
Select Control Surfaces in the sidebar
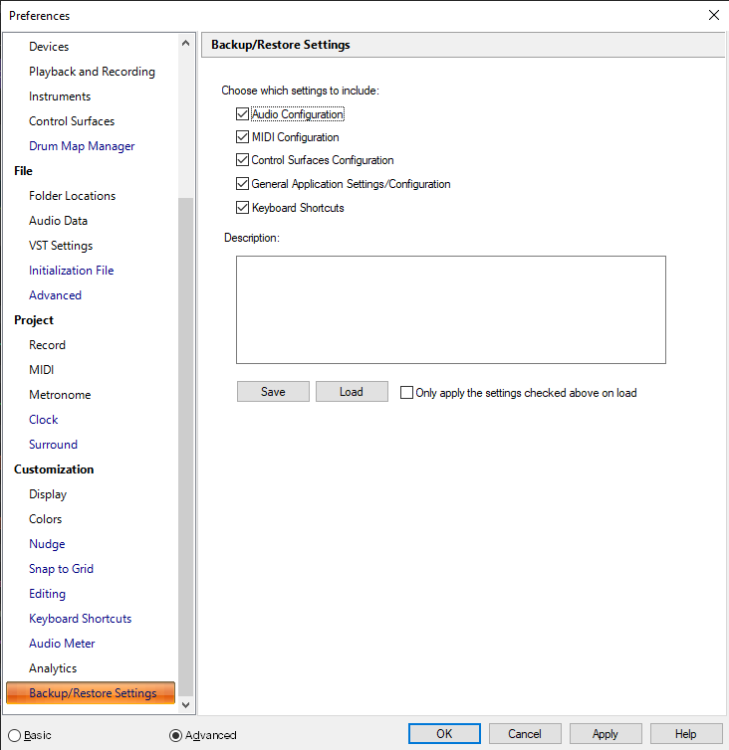coord(72,121)
